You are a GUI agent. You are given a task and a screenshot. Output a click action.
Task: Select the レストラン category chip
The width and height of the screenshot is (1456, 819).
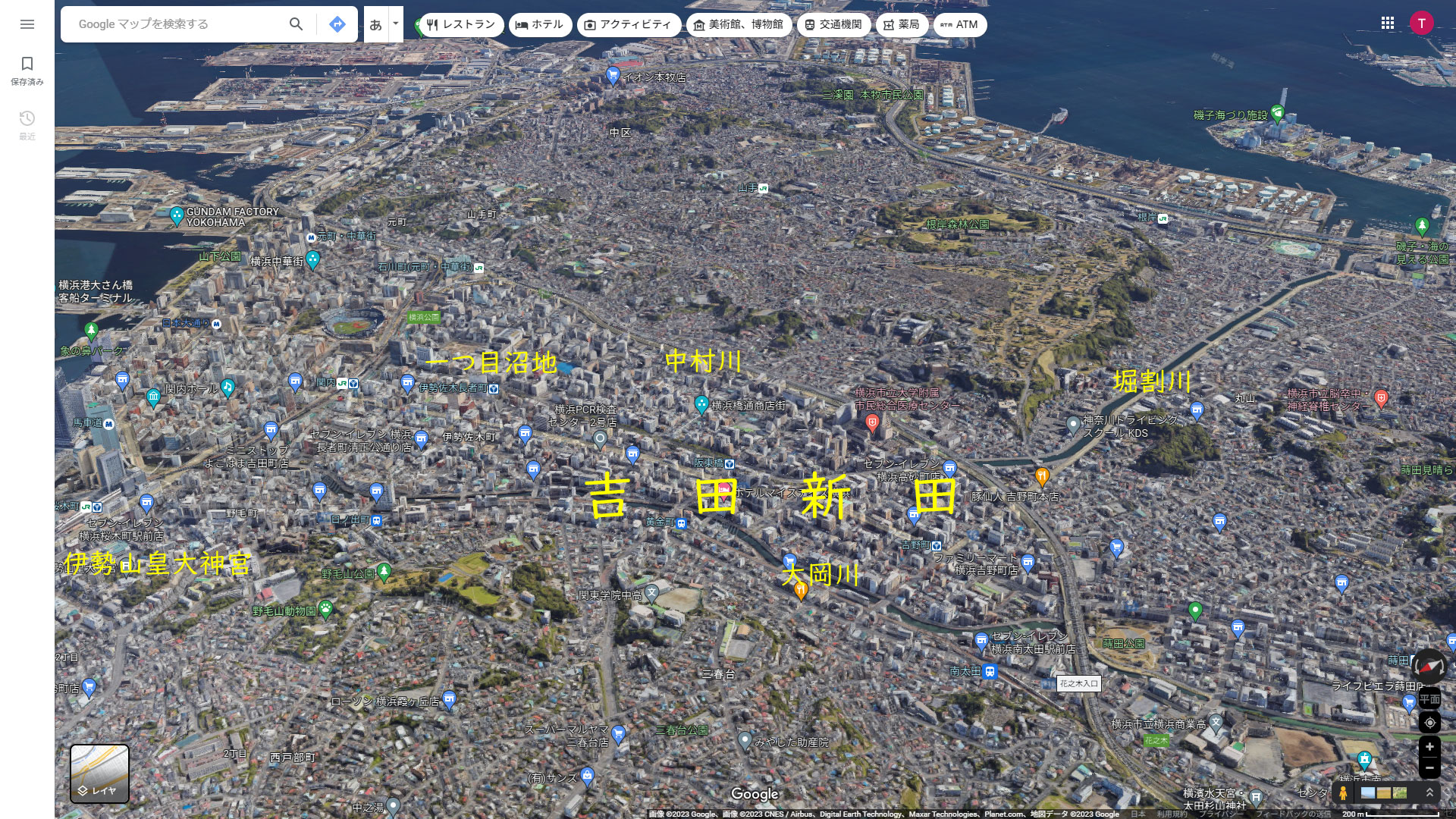461,24
